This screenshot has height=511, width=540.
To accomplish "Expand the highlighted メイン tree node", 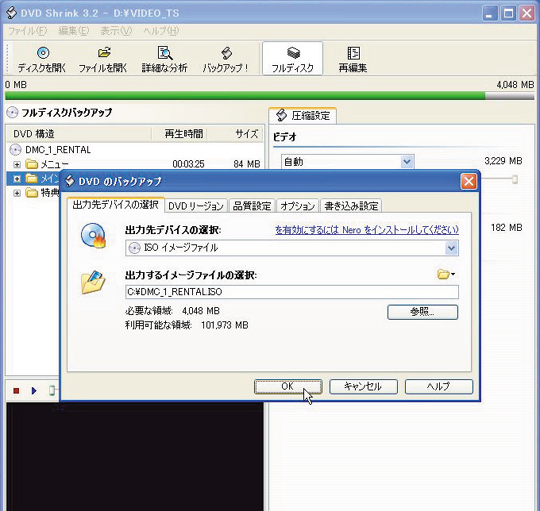I will (x=17, y=179).
